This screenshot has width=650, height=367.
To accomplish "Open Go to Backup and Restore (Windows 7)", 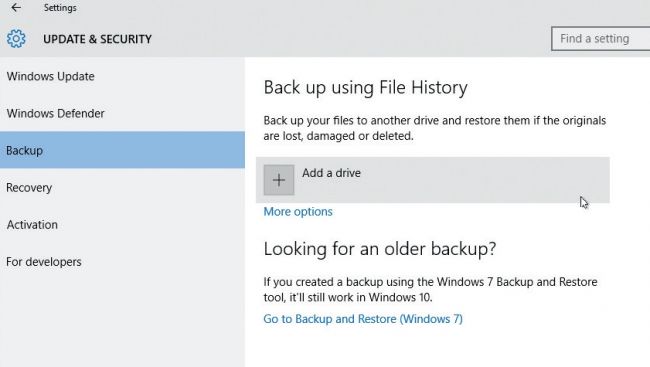I will click(363, 319).
